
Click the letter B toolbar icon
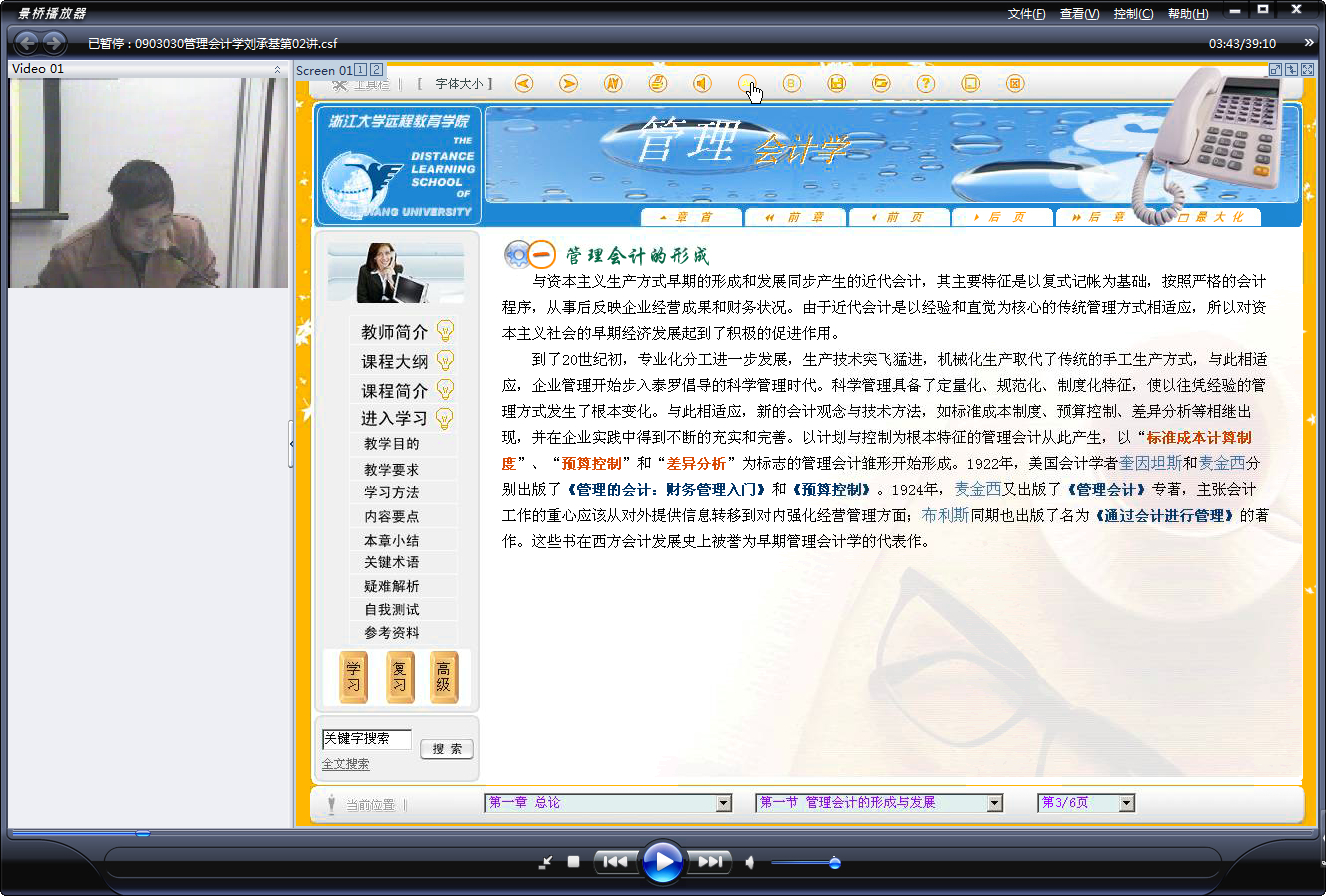pyautogui.click(x=792, y=83)
